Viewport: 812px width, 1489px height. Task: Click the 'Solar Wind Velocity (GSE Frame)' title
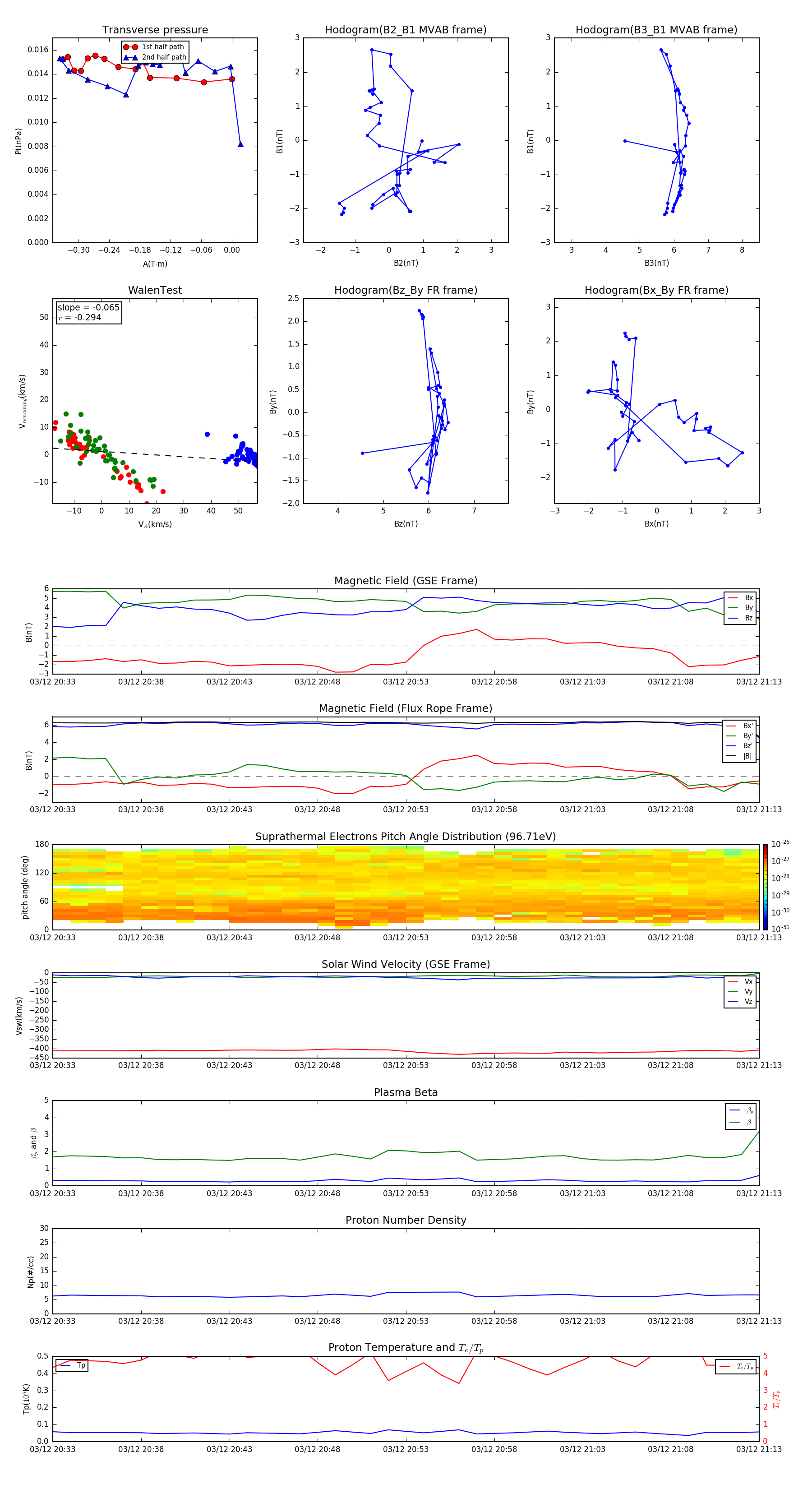point(406,965)
